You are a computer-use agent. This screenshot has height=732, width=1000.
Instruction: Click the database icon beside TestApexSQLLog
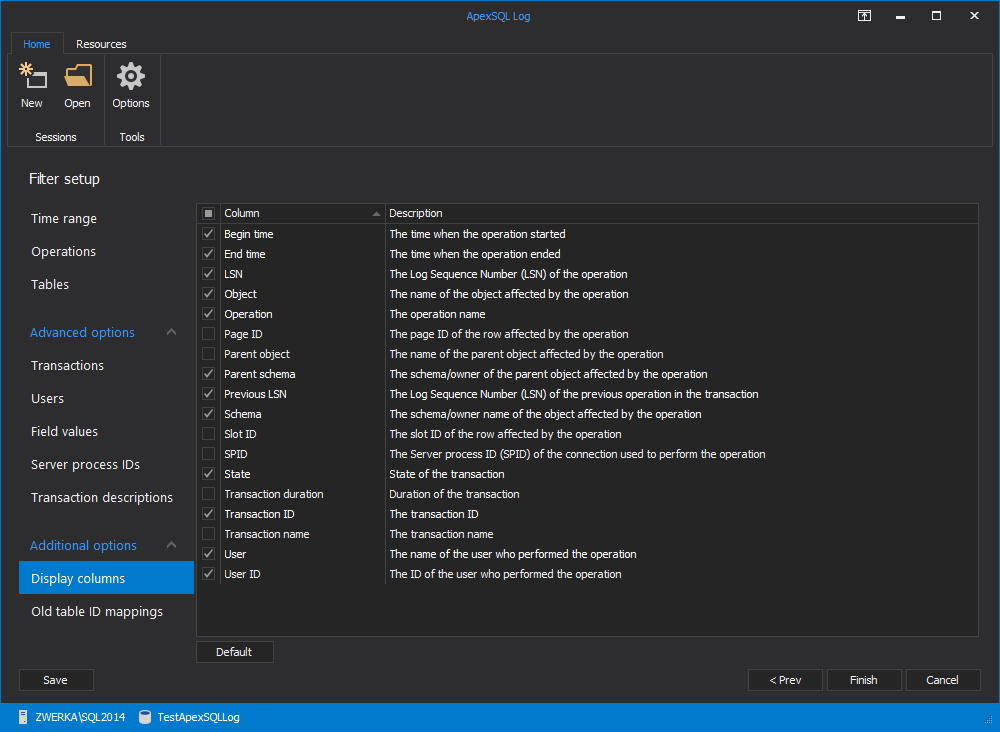pos(145,717)
